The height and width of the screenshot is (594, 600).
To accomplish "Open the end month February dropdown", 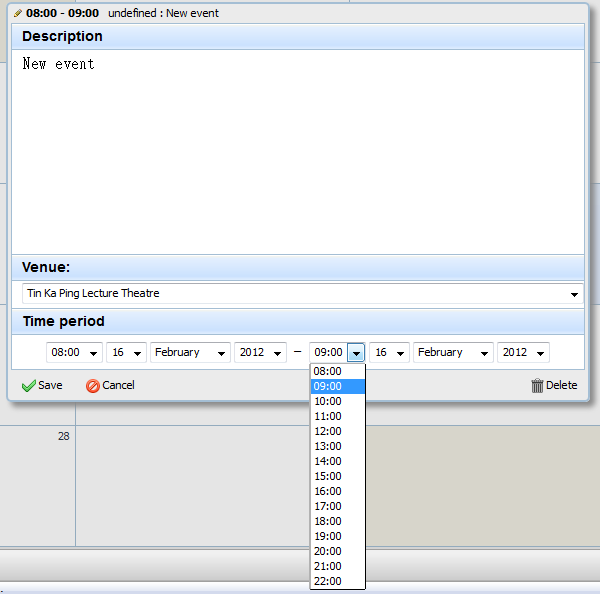I will pyautogui.click(x=453, y=352).
